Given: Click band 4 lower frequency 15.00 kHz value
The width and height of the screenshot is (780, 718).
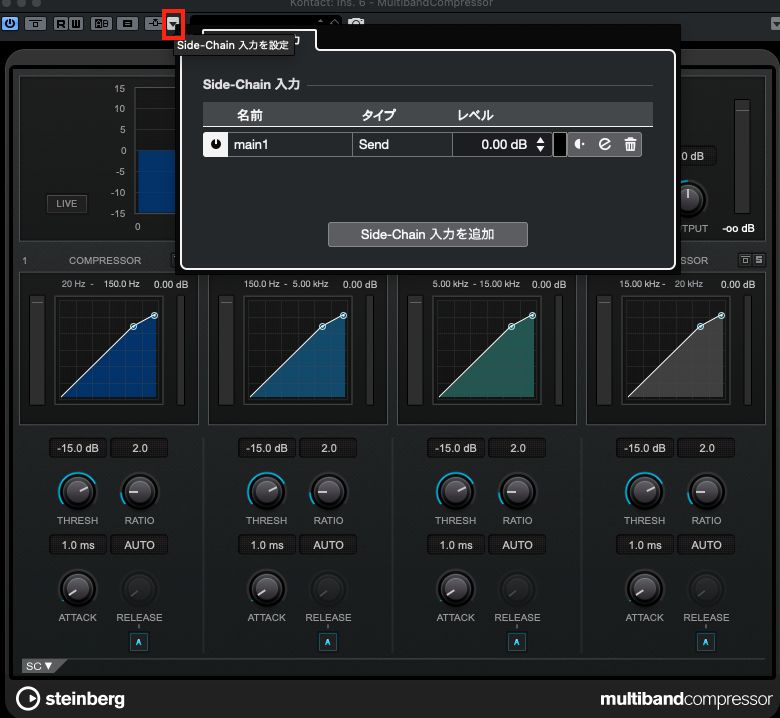Looking at the screenshot, I should [639, 284].
